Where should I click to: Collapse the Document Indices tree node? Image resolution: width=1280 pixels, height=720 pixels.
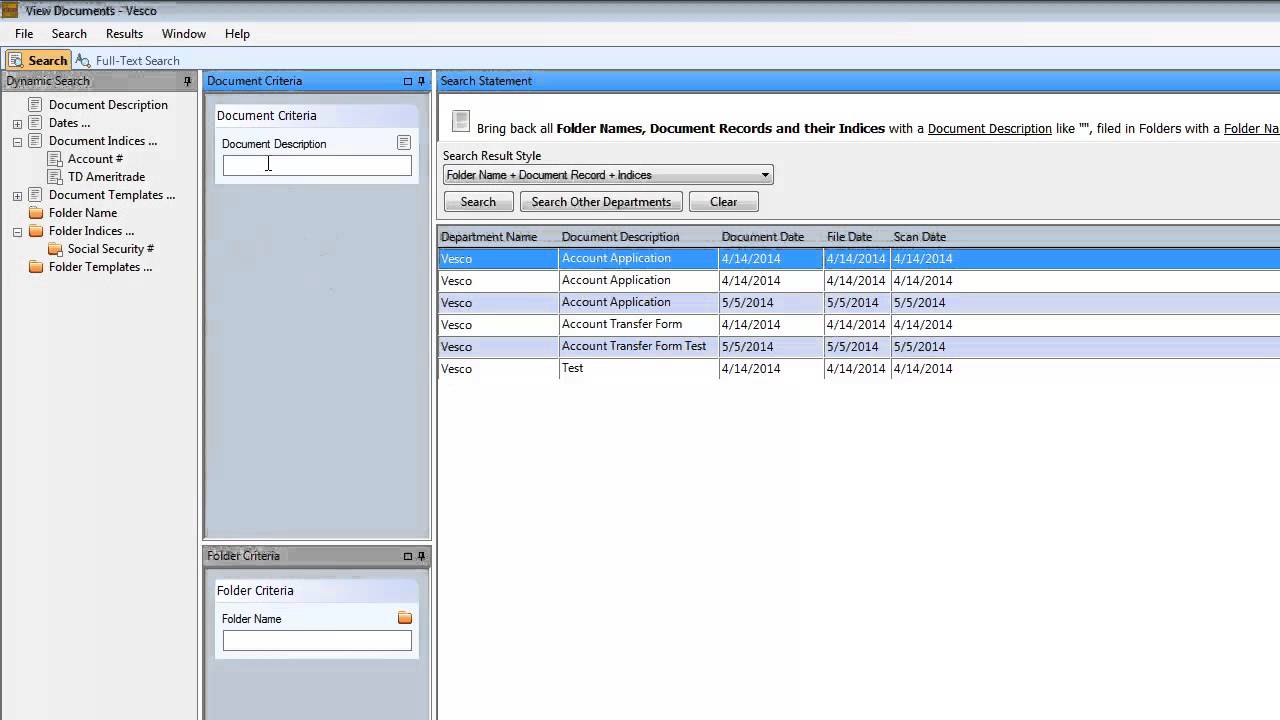tap(17, 142)
